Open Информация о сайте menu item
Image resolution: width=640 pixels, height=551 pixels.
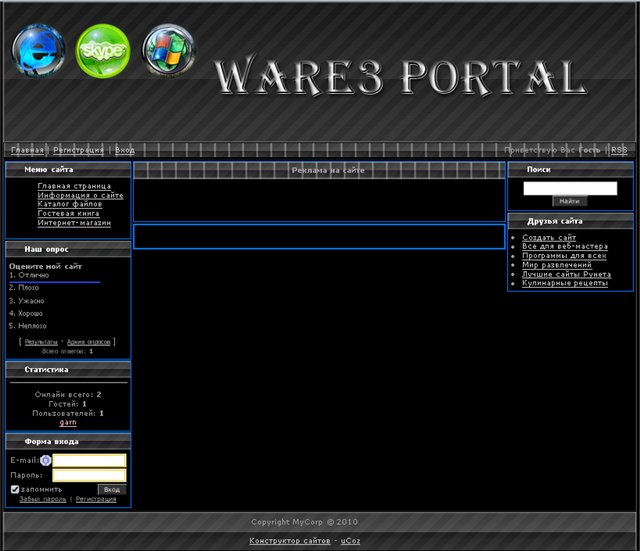point(80,196)
